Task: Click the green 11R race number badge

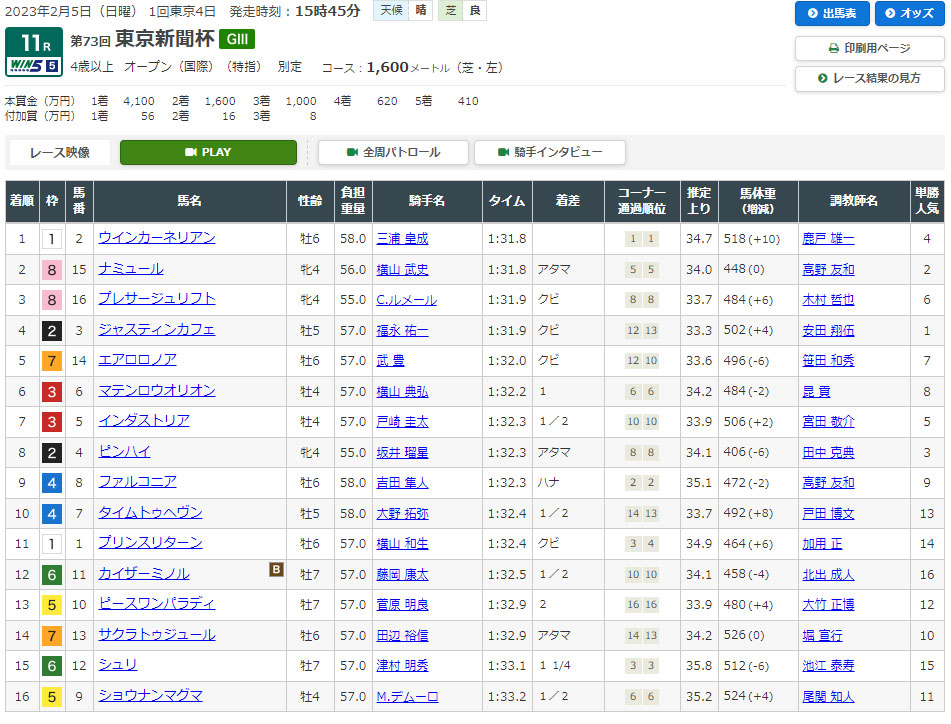Action: [33, 42]
